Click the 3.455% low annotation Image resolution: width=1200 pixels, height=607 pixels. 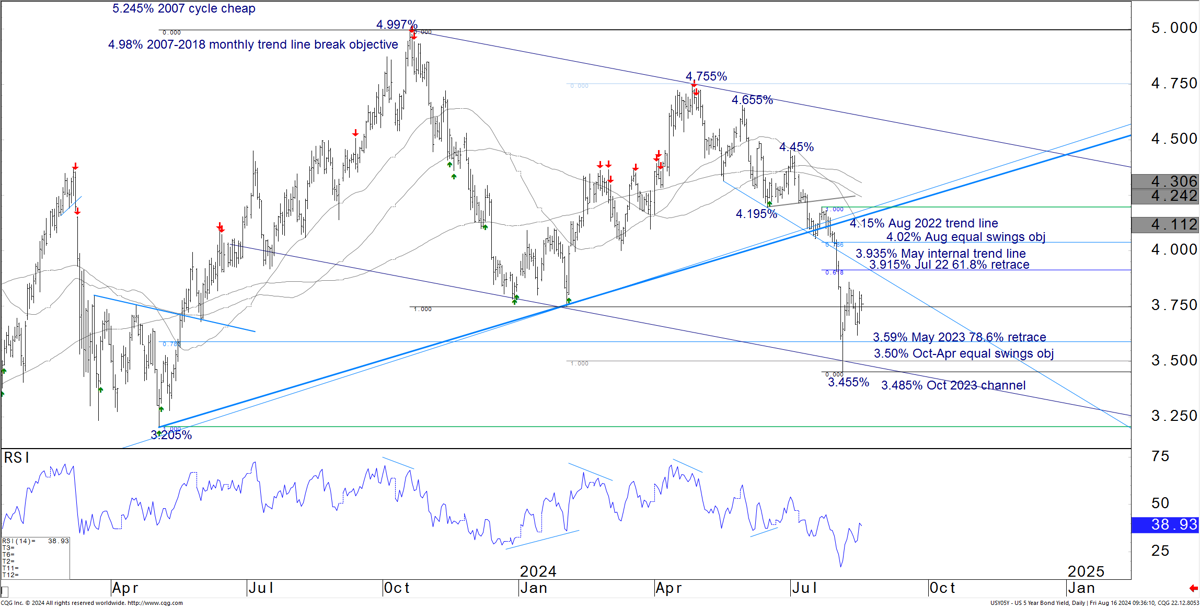point(847,382)
